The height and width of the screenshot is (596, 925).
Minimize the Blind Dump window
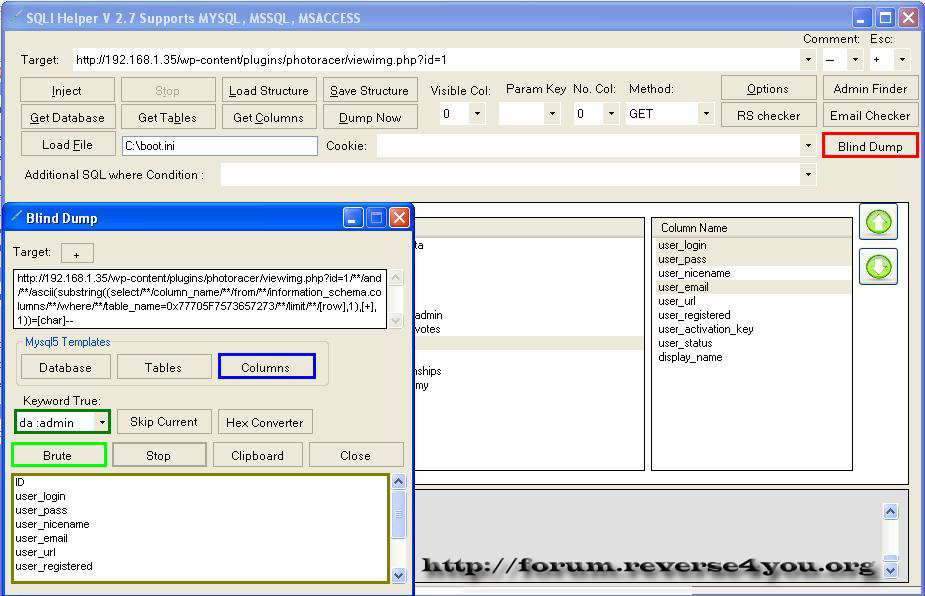coord(353,218)
